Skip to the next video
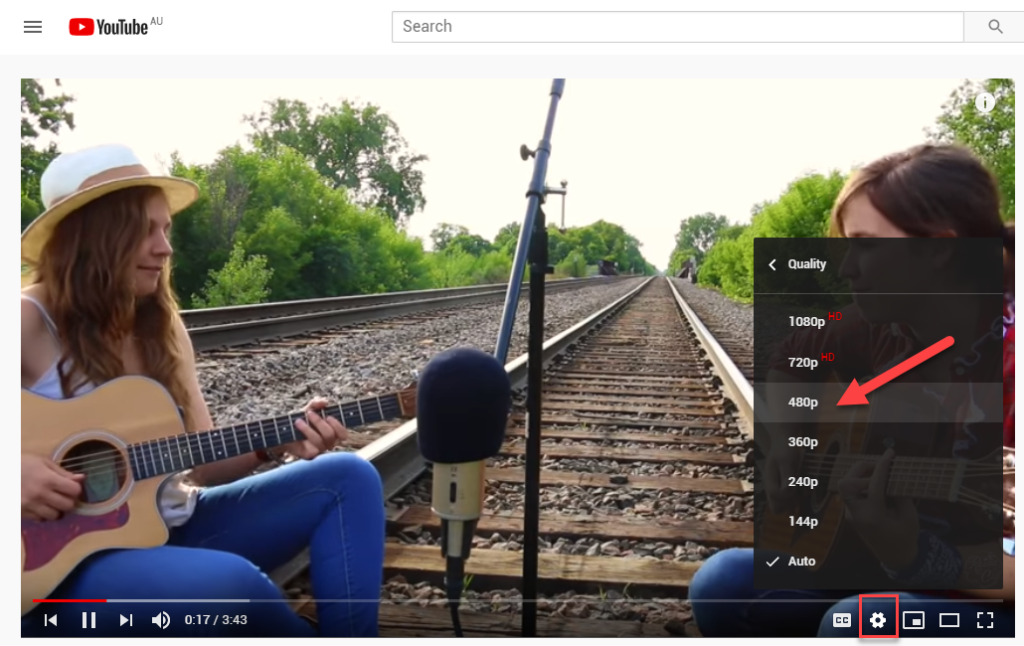This screenshot has height=646, width=1024. [126, 620]
